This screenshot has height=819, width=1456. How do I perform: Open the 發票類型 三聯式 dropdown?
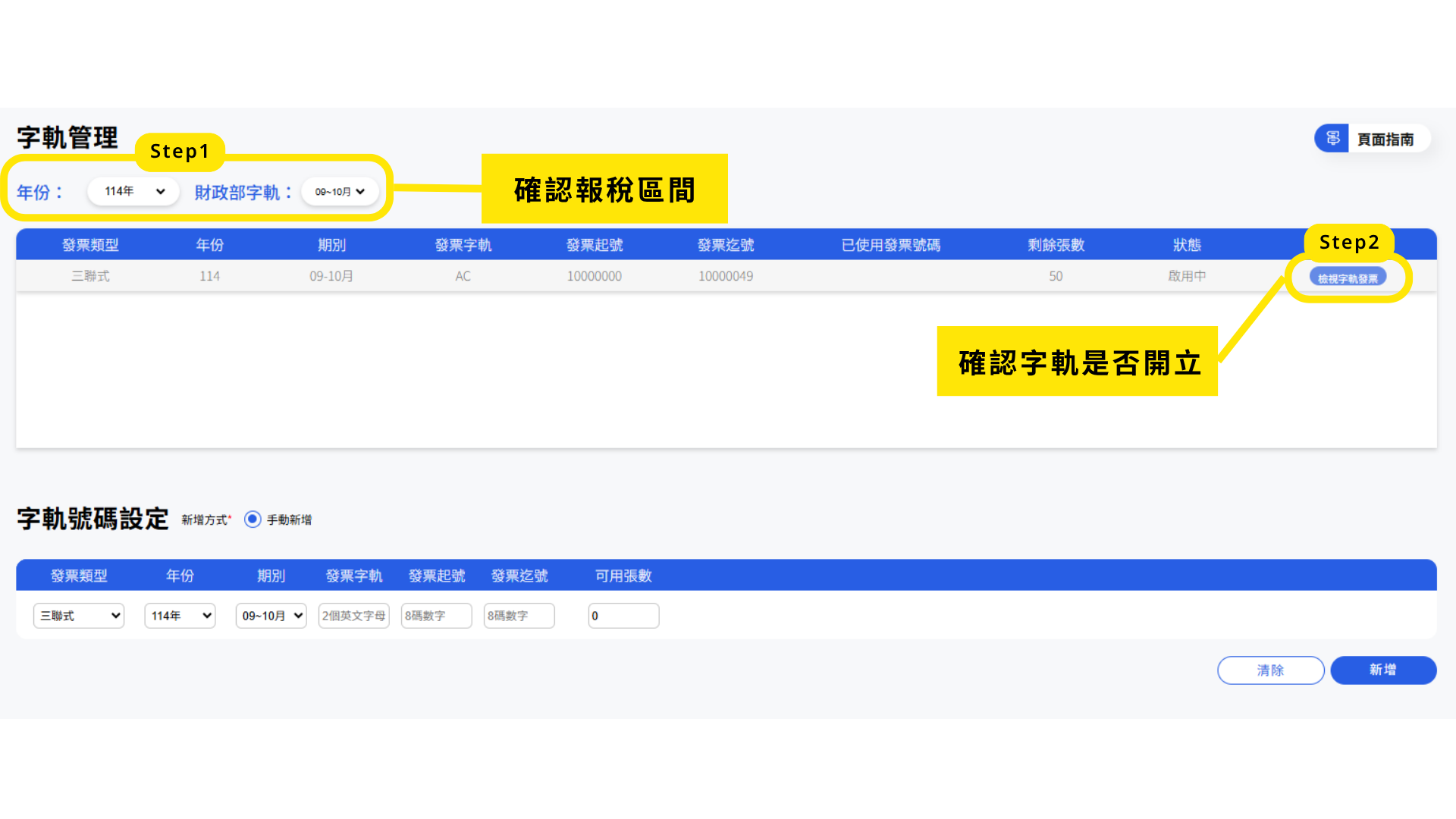(x=79, y=616)
